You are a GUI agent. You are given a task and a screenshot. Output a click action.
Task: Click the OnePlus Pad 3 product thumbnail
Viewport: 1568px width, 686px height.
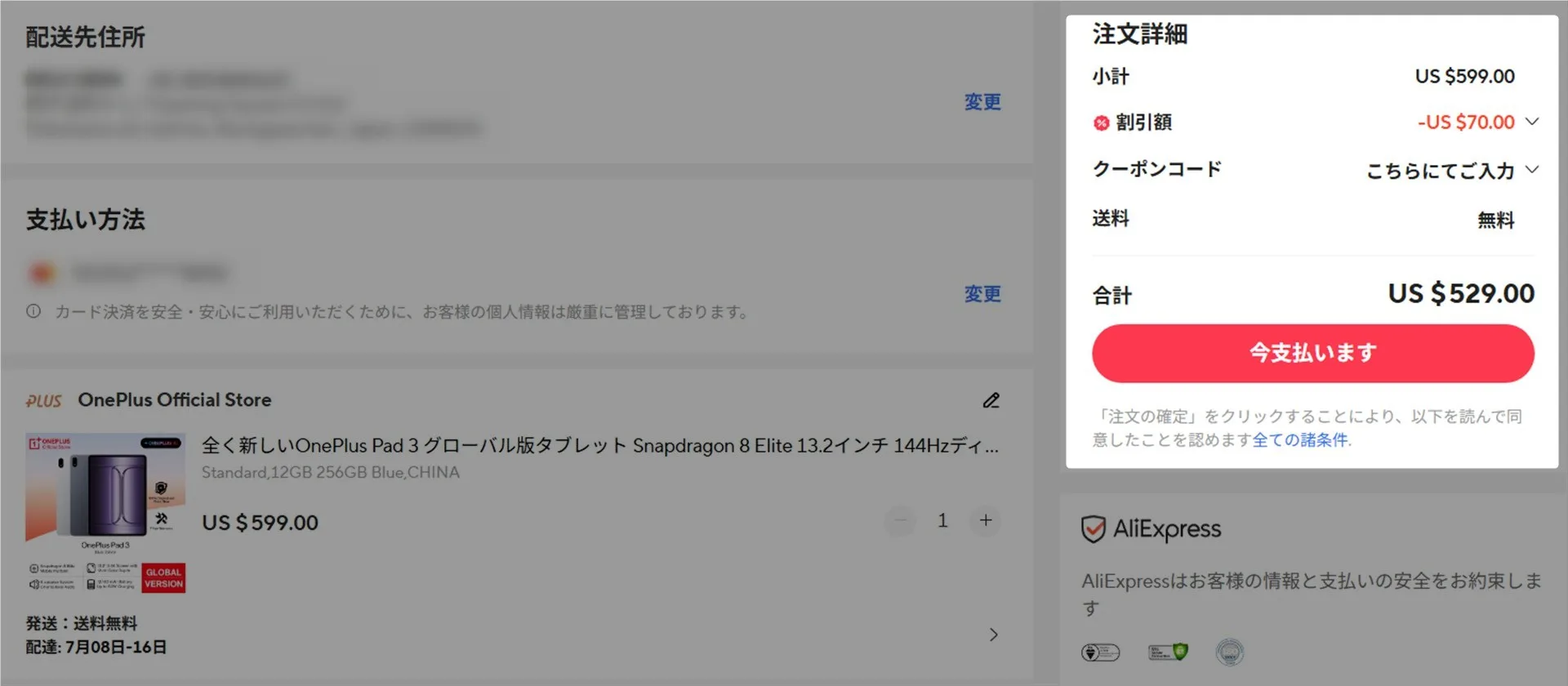pyautogui.click(x=105, y=513)
